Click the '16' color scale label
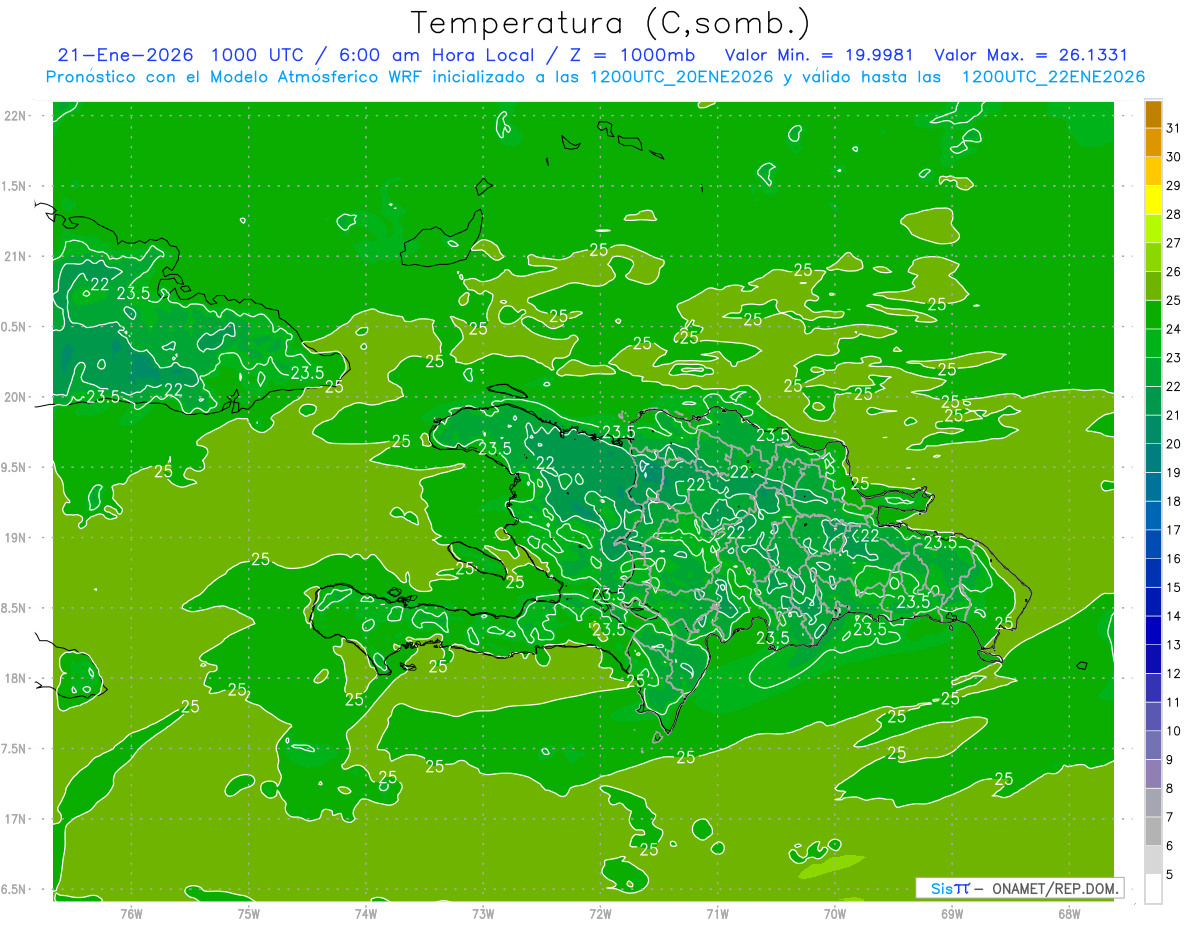Viewport: 1200px width, 927px height. 1173,559
